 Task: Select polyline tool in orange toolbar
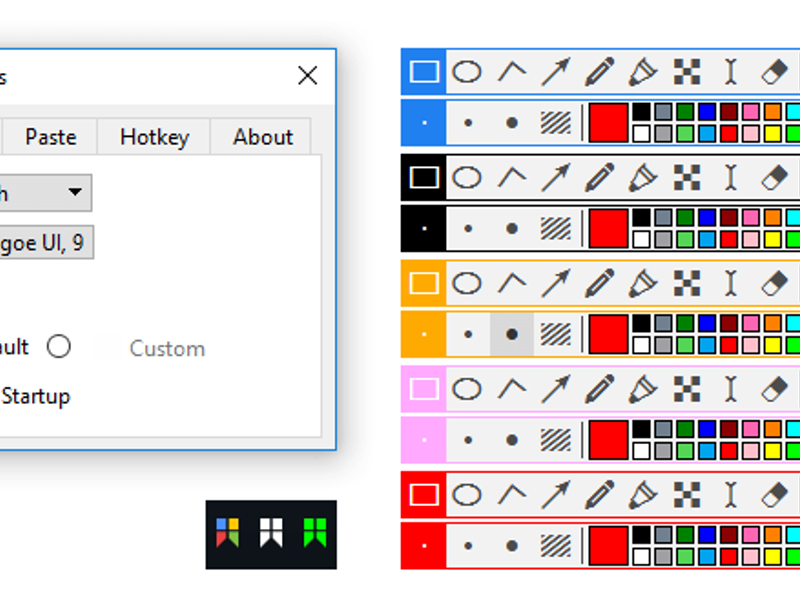pos(512,284)
